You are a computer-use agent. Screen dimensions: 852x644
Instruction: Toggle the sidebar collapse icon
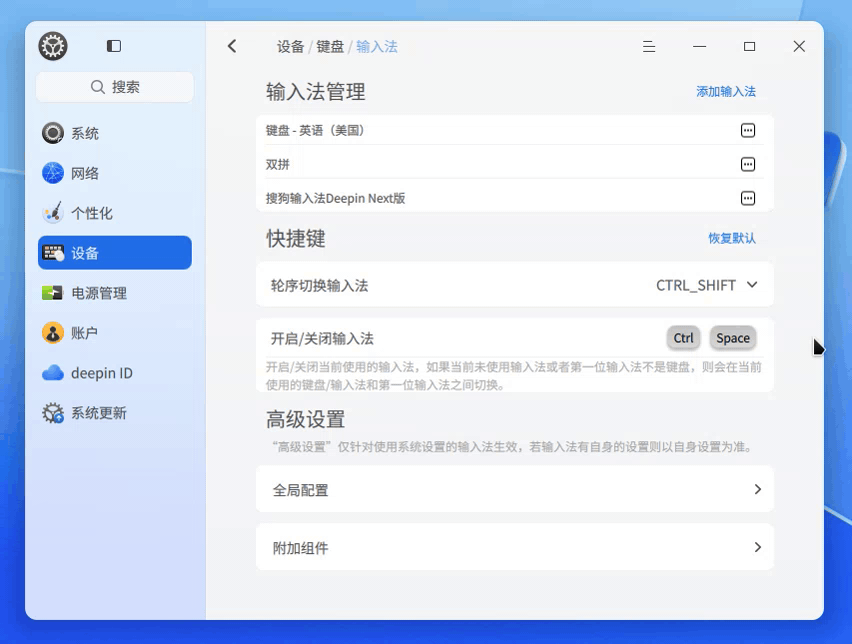114,46
